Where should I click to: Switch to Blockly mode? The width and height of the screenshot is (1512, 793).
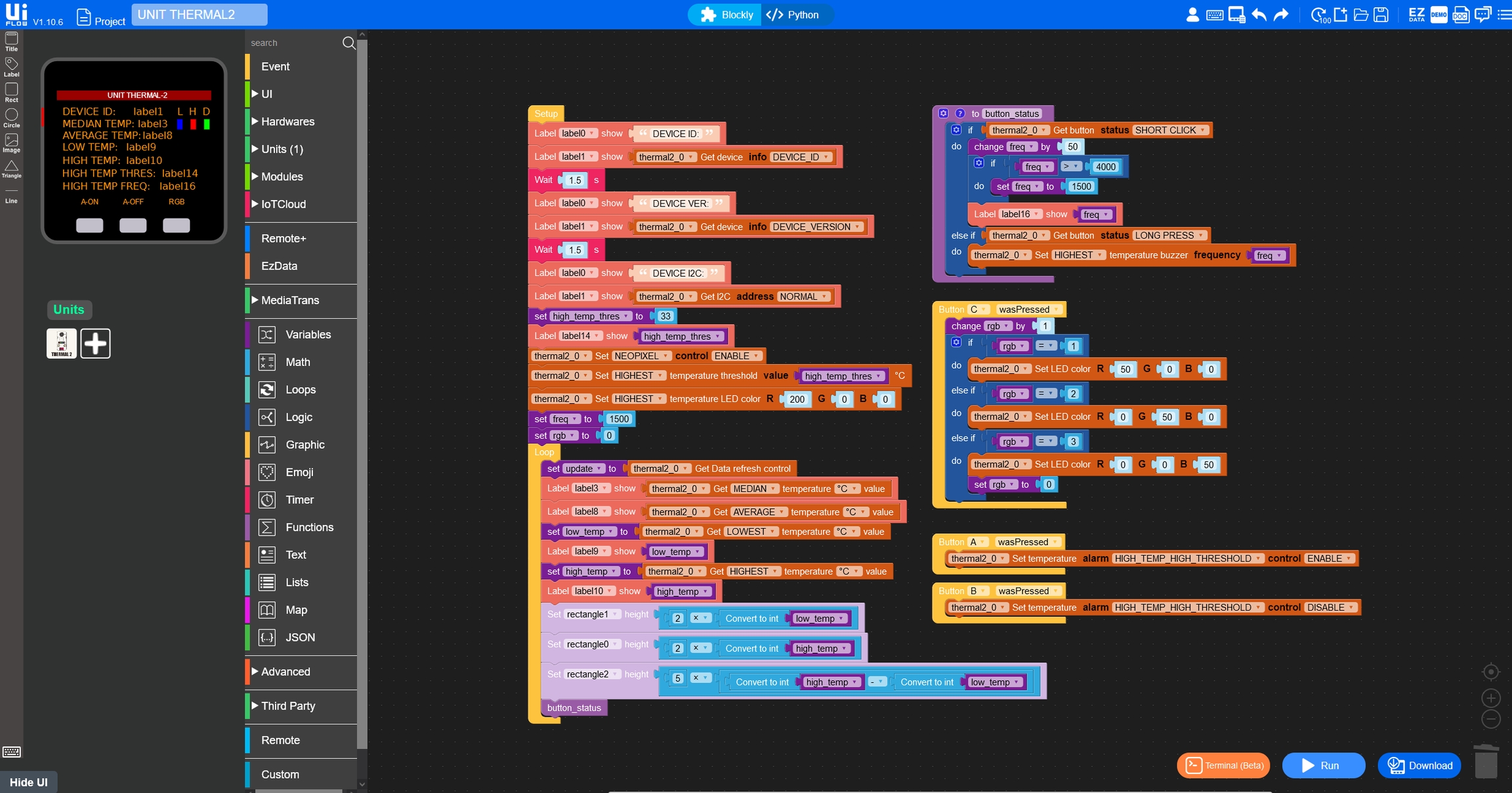click(726, 14)
